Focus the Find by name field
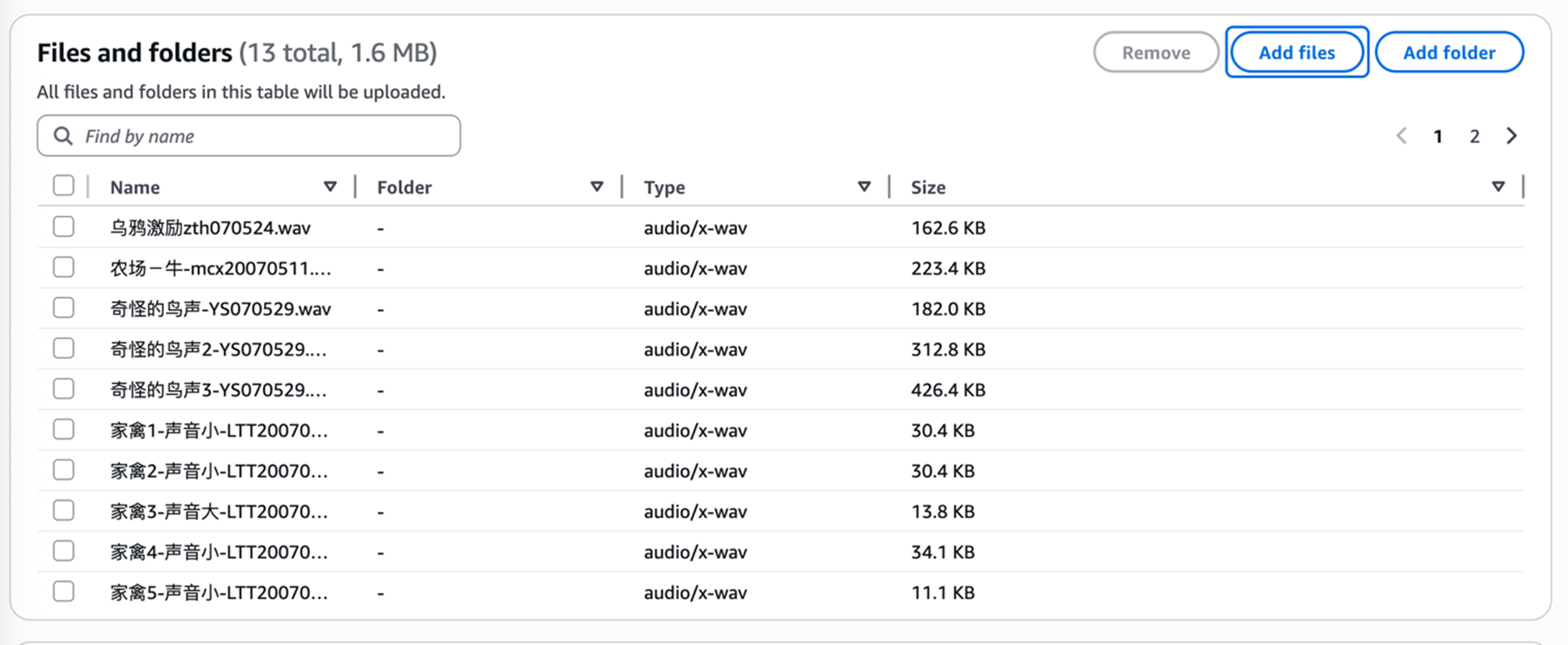The image size is (1568, 645). 262,136
